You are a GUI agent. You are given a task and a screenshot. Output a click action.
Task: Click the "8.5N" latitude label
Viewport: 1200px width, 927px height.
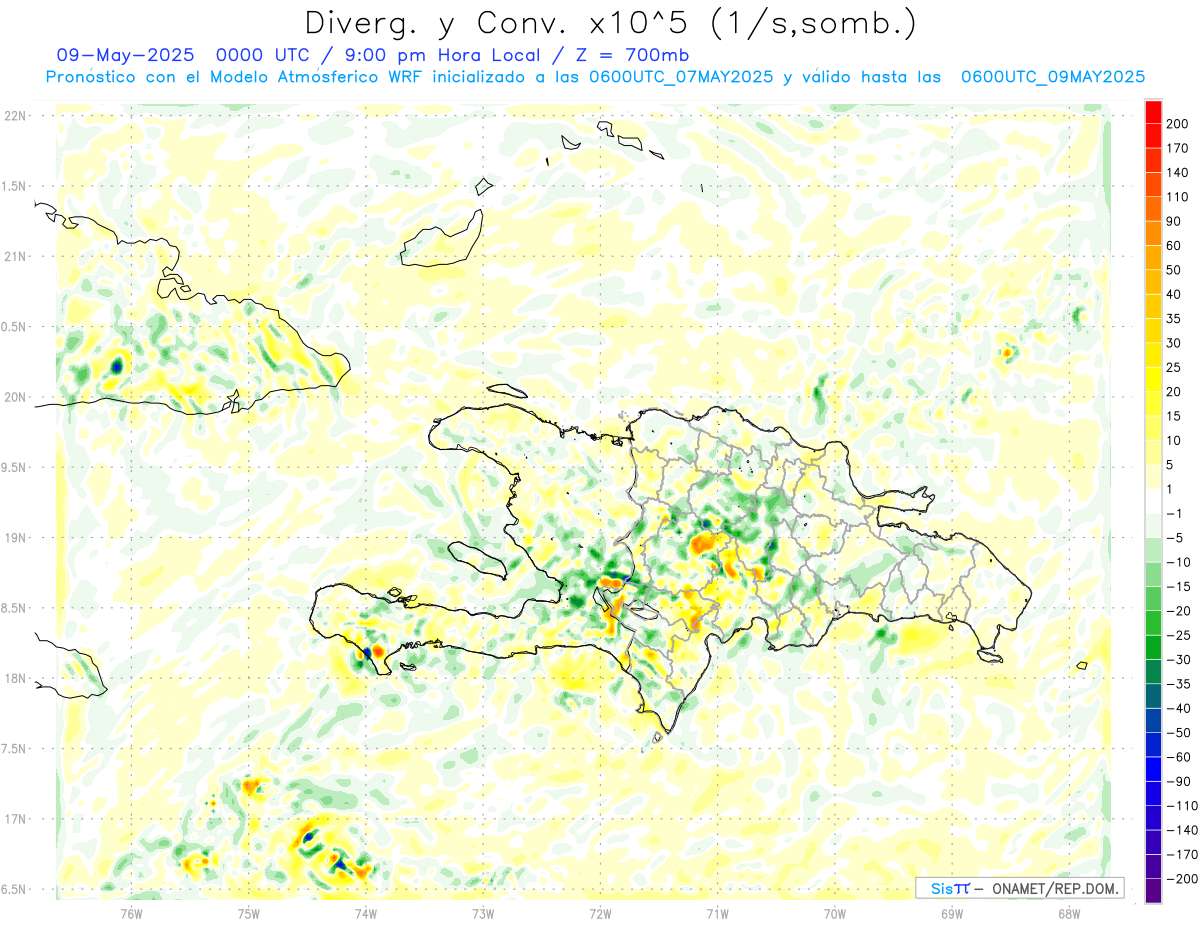click(14, 608)
